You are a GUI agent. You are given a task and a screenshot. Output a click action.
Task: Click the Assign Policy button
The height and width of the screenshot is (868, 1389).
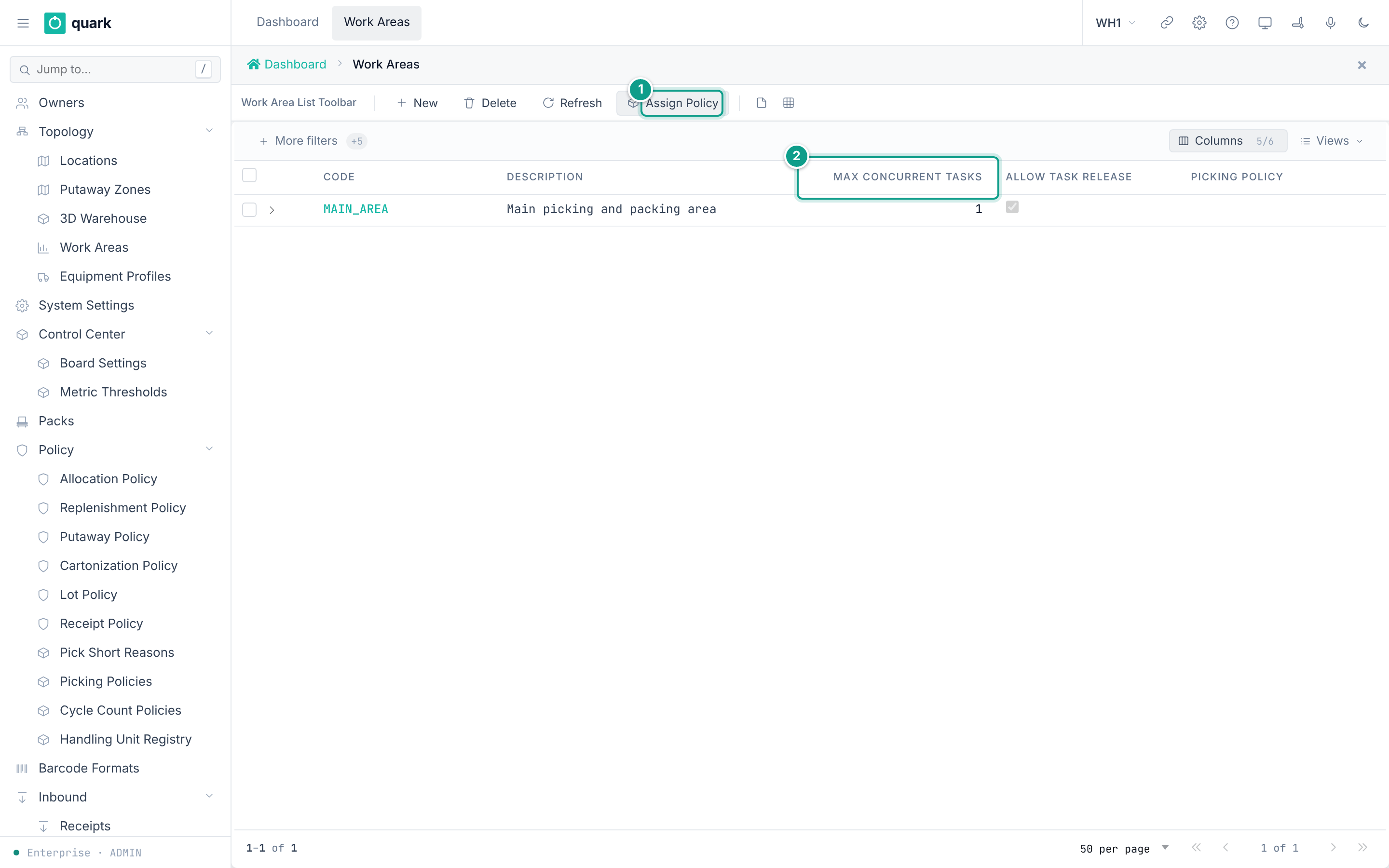[x=672, y=103]
